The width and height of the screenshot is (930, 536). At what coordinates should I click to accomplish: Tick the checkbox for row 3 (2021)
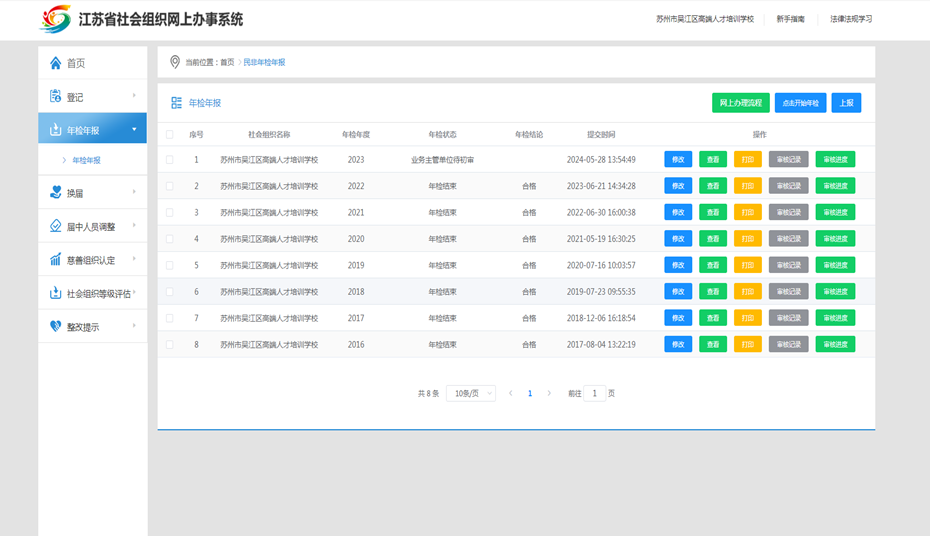click(170, 212)
